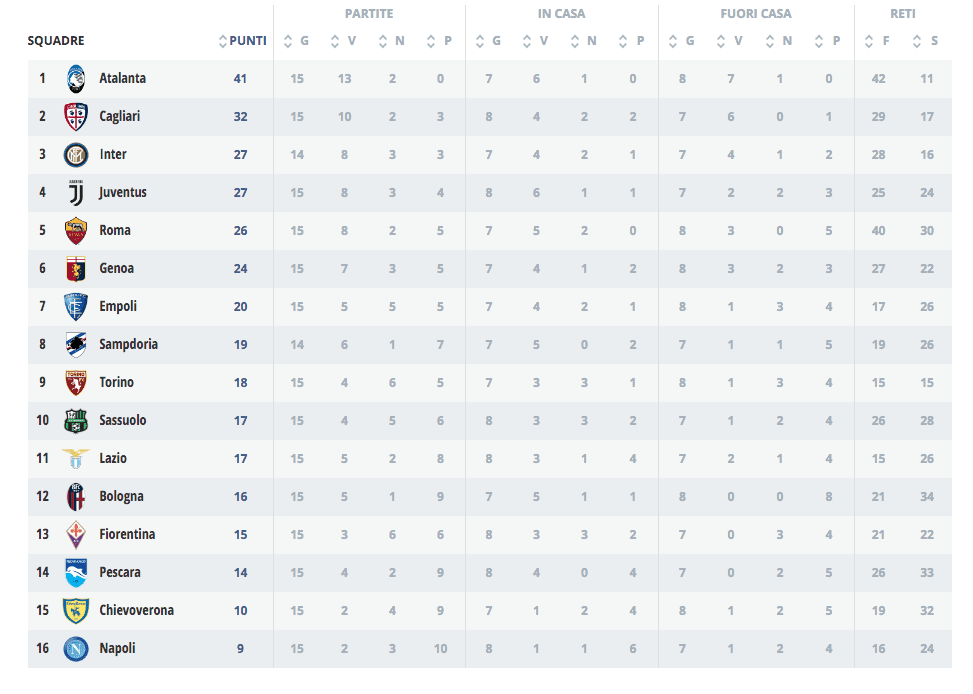Open the Chievoverona team name link

click(136, 611)
